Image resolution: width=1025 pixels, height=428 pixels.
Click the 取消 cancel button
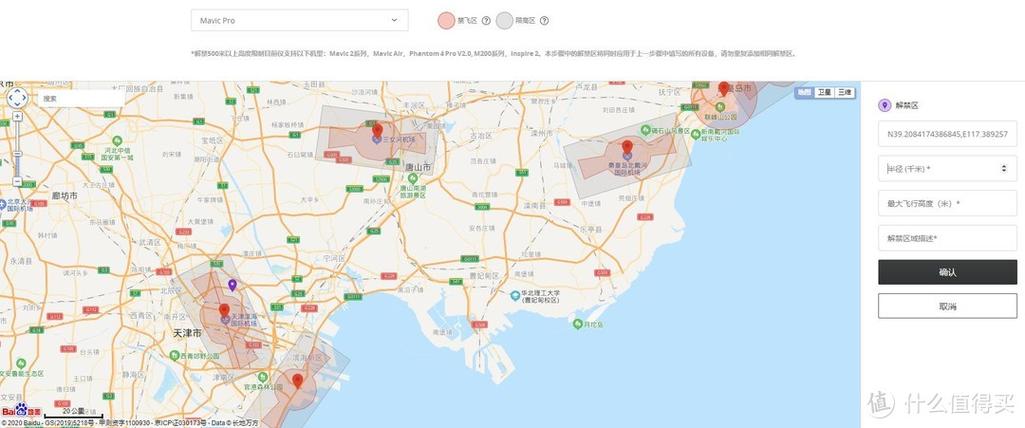(x=947, y=306)
